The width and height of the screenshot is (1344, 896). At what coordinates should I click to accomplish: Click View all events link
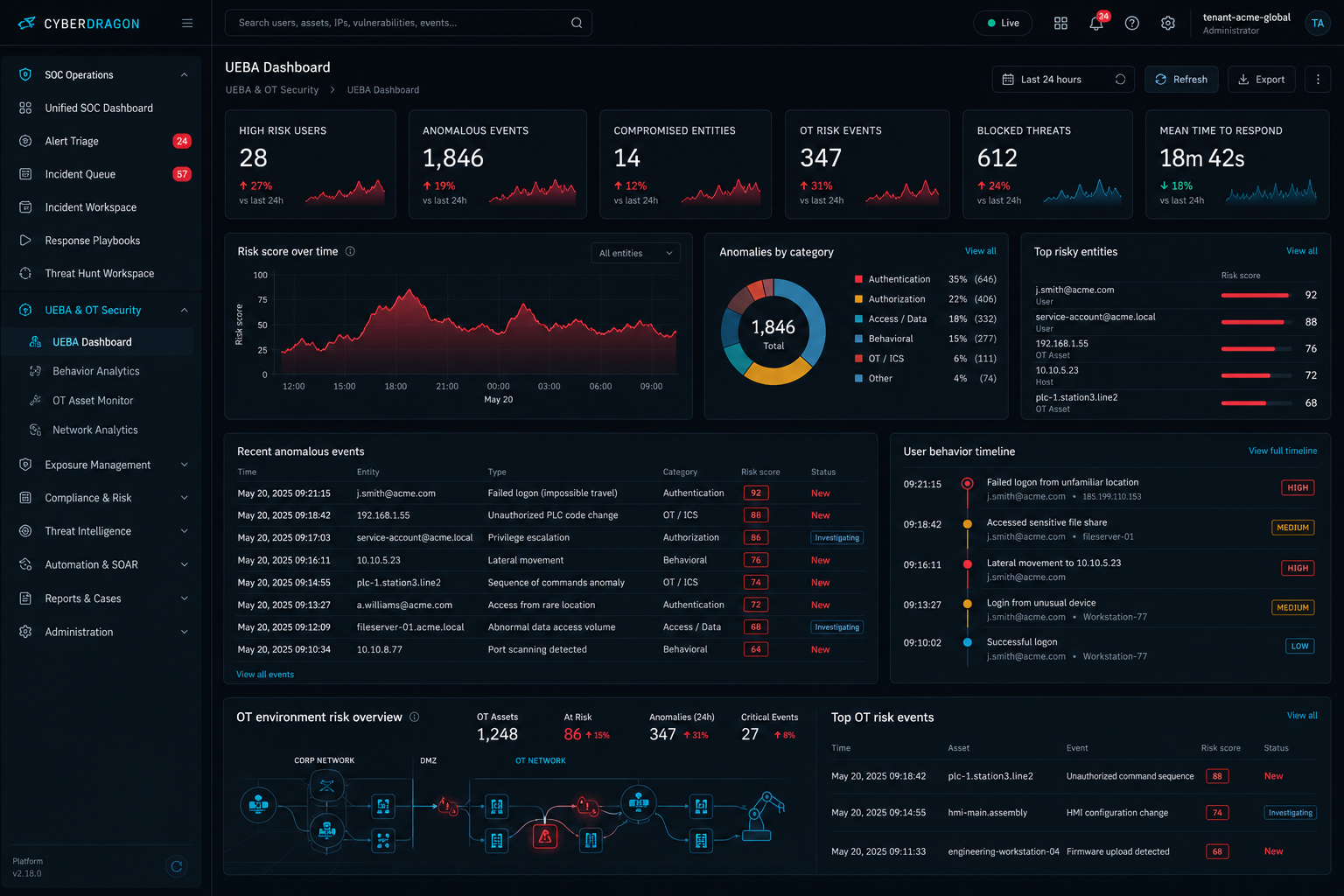point(265,675)
